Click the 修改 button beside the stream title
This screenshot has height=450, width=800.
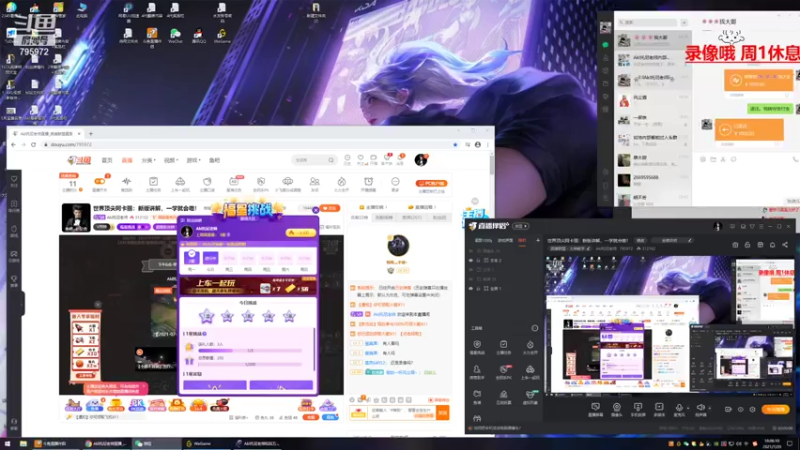pos(640,240)
